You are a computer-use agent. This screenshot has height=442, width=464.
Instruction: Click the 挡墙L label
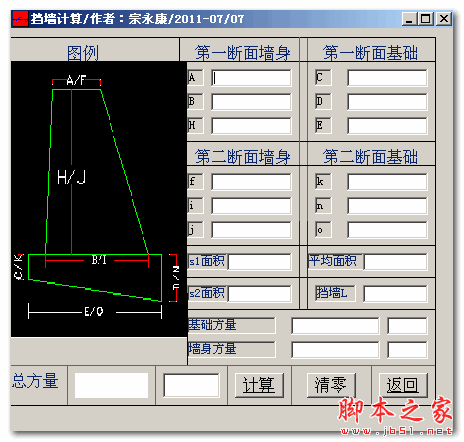(332, 293)
